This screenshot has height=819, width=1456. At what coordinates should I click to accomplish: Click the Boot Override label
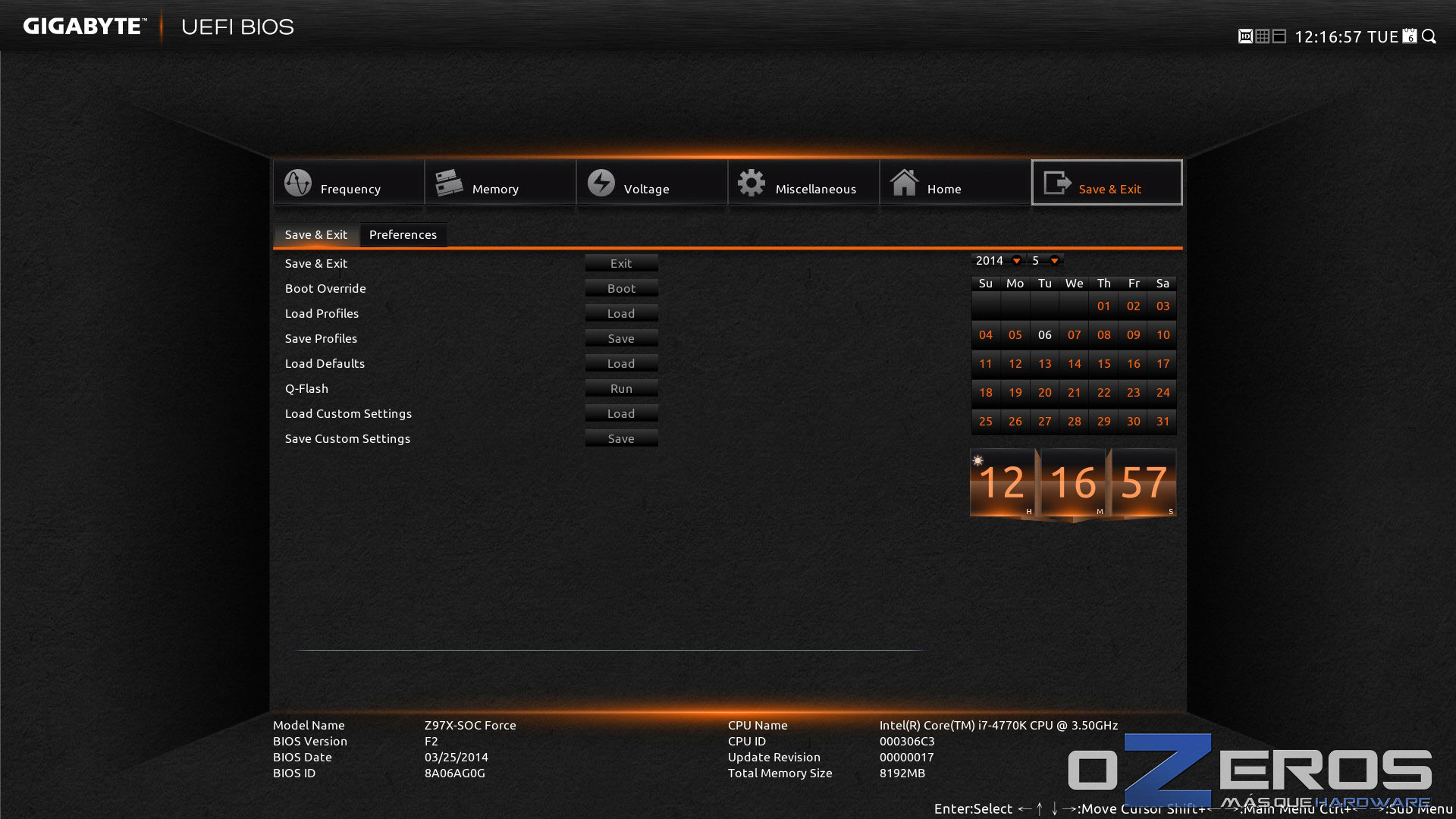[325, 288]
